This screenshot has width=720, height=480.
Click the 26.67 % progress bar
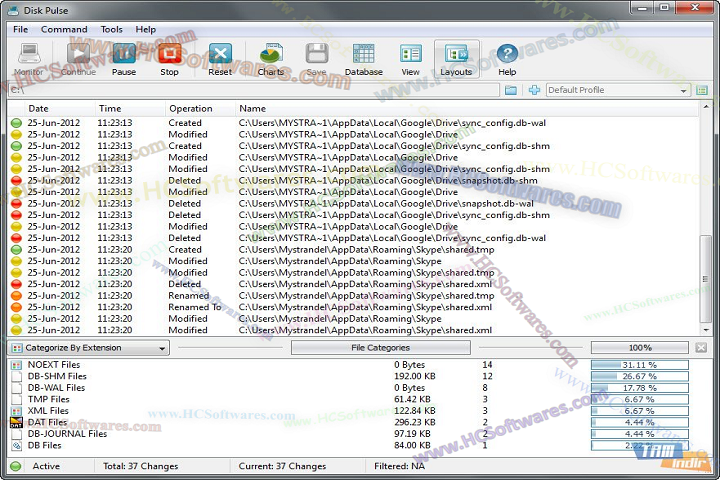(640, 377)
